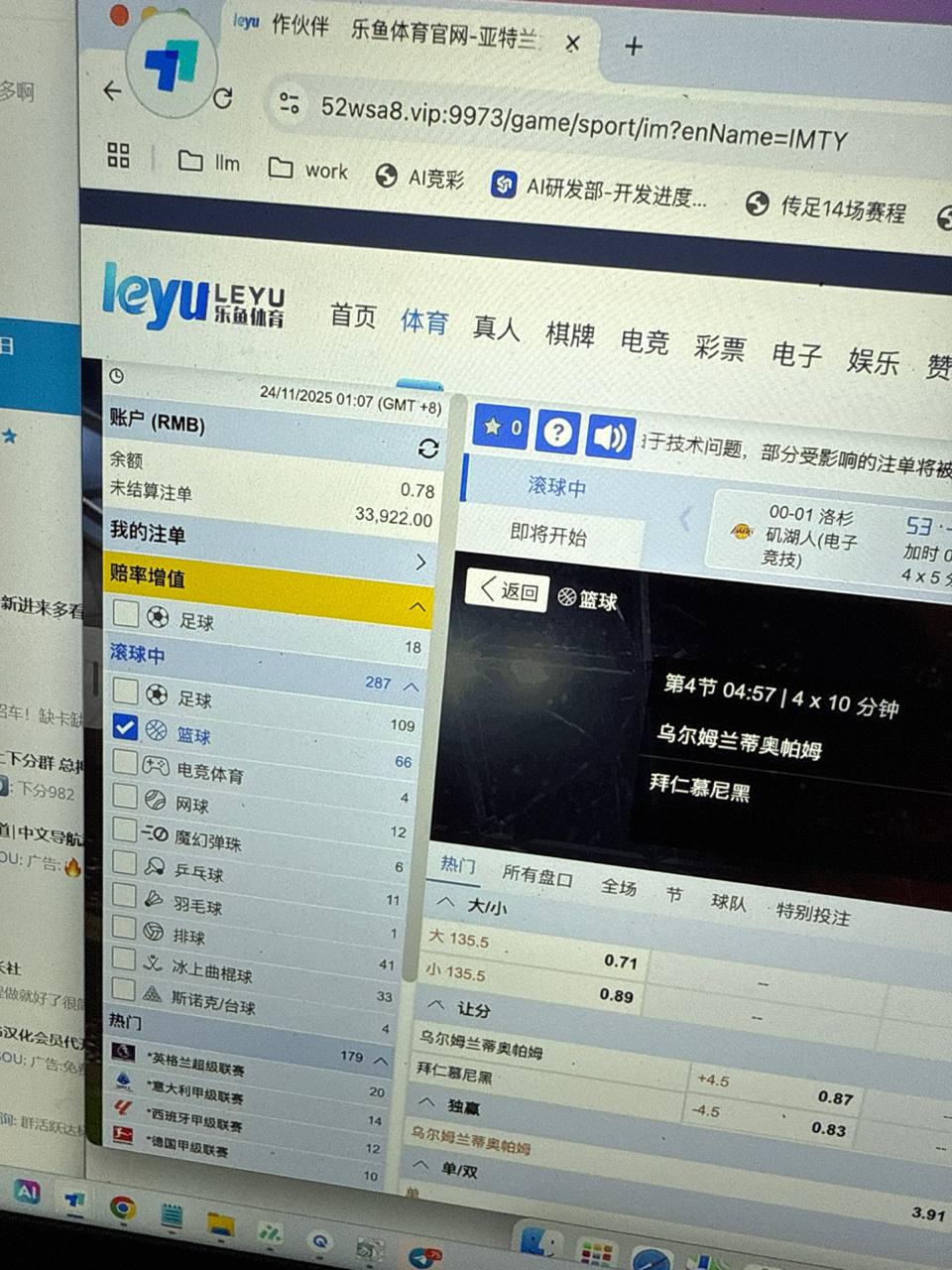The height and width of the screenshot is (1270, 952).
Task: Open the favorites star button
Action: (x=501, y=428)
